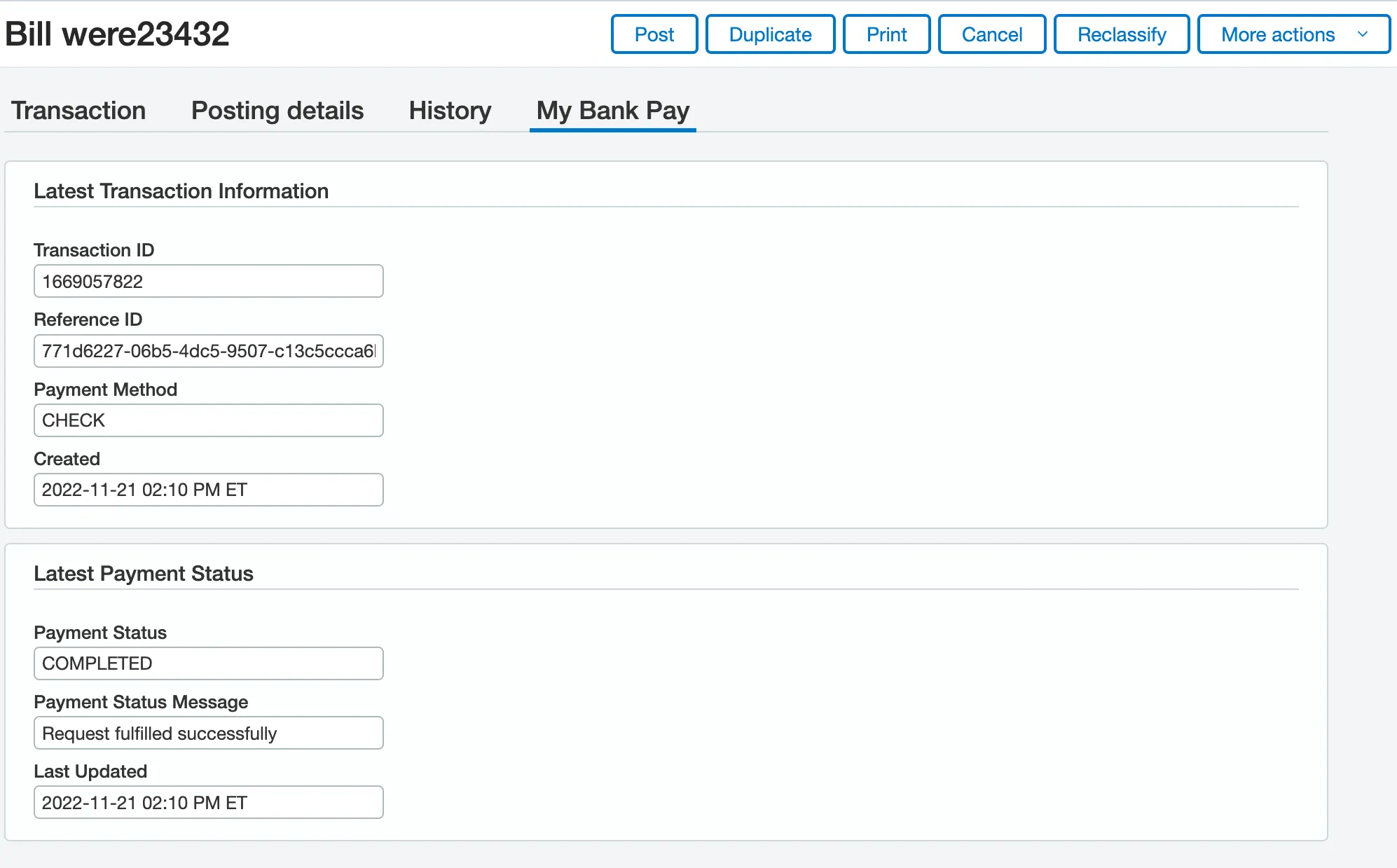Print the bill

pos(886,34)
